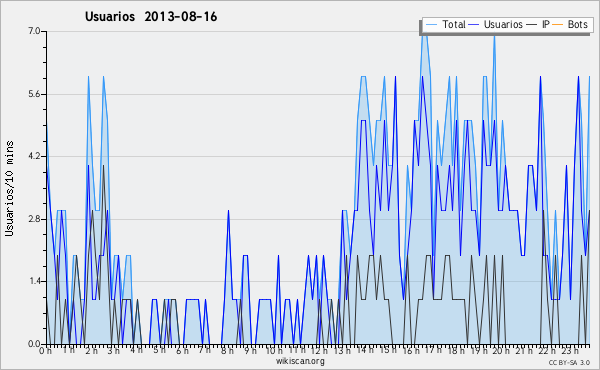
Task: Click the 'IP' legend entry
Action: (x=546, y=24)
